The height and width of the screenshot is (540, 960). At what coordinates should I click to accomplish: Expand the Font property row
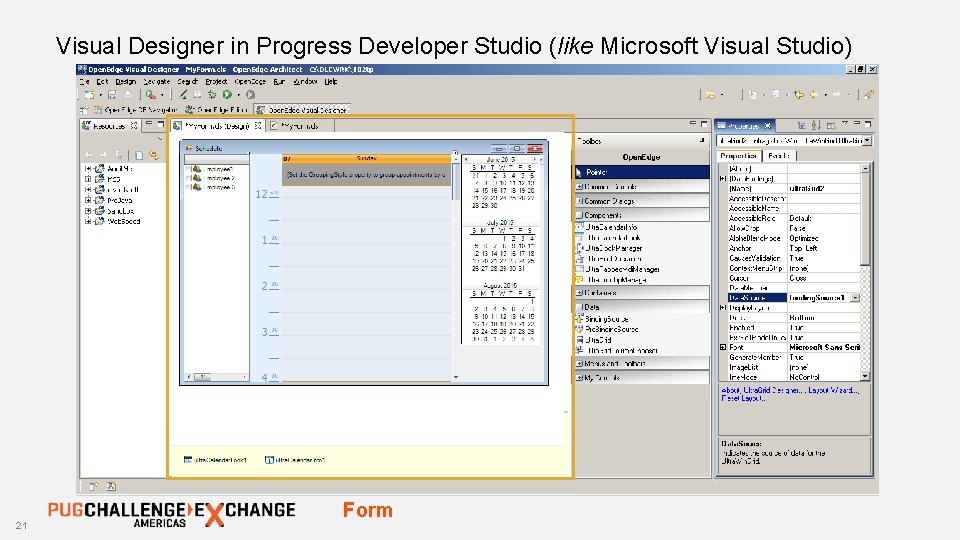[x=723, y=347]
